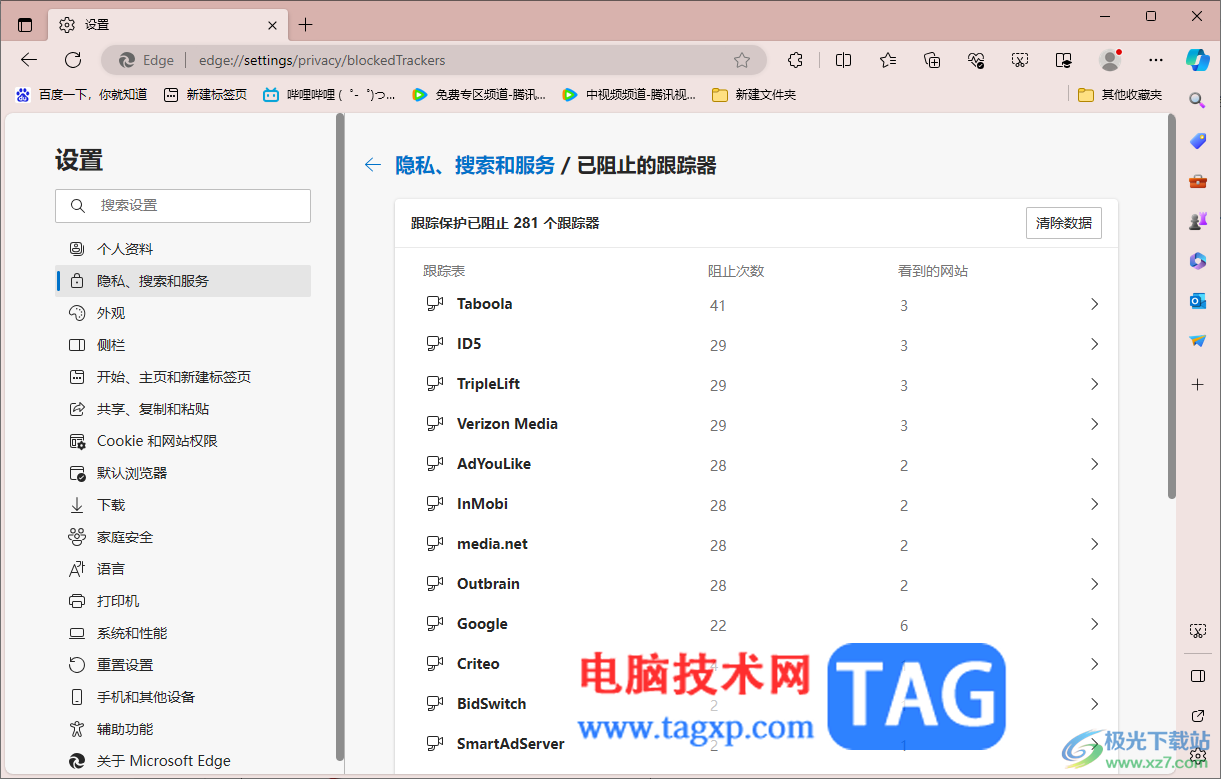Open the 免费专区频道-腾讯 bookmark
The image size is (1221, 779).
tap(479, 95)
